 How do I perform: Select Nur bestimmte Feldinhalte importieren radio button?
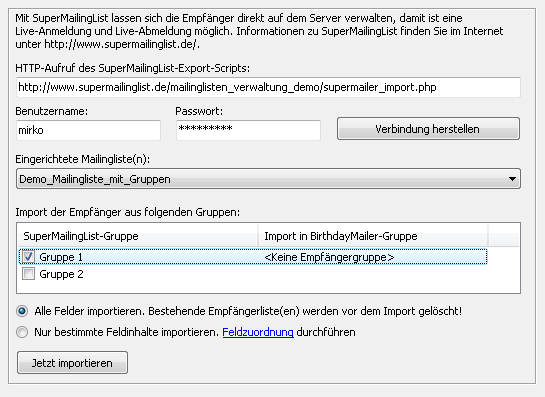[22, 332]
